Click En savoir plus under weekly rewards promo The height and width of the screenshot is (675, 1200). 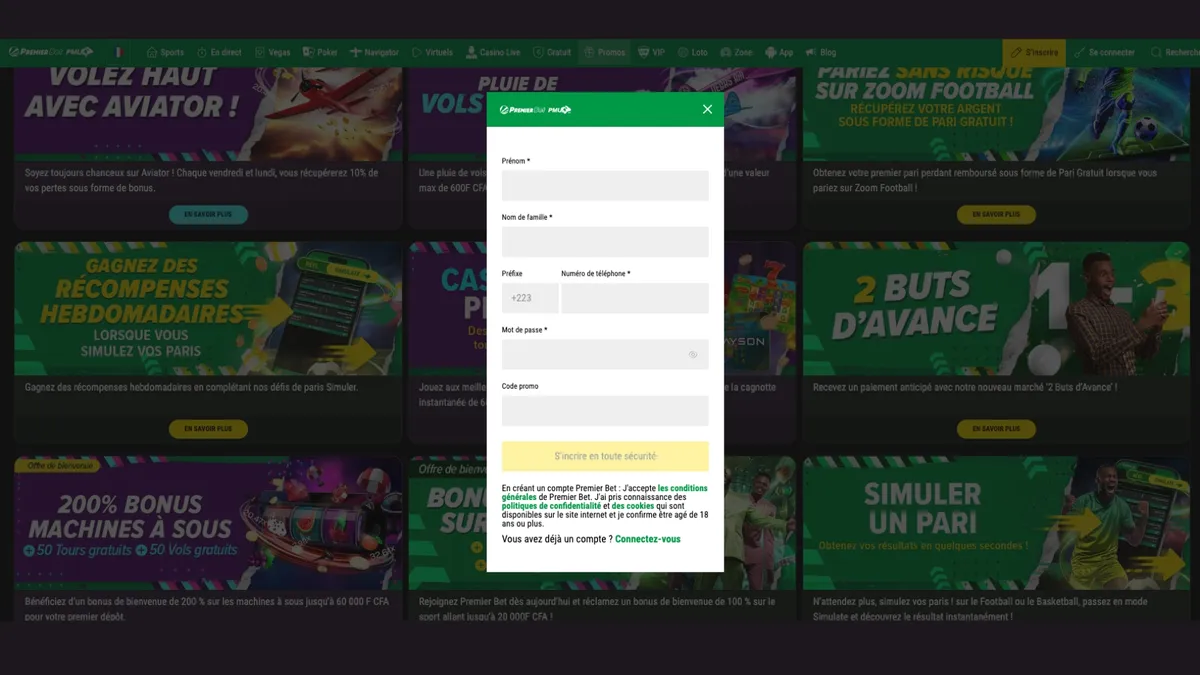click(x=208, y=428)
